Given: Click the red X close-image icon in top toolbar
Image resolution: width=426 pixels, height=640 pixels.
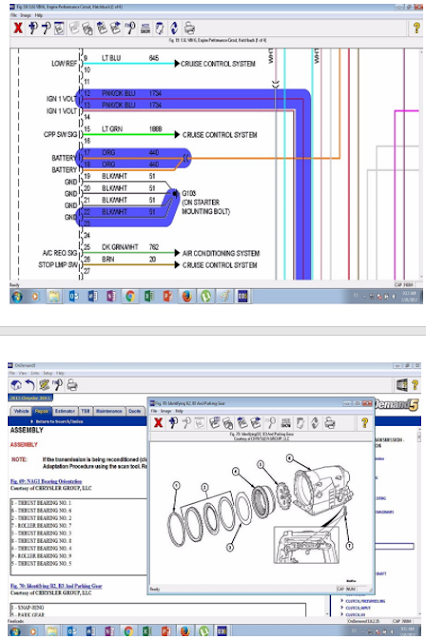Looking at the screenshot, I should 18,28.
